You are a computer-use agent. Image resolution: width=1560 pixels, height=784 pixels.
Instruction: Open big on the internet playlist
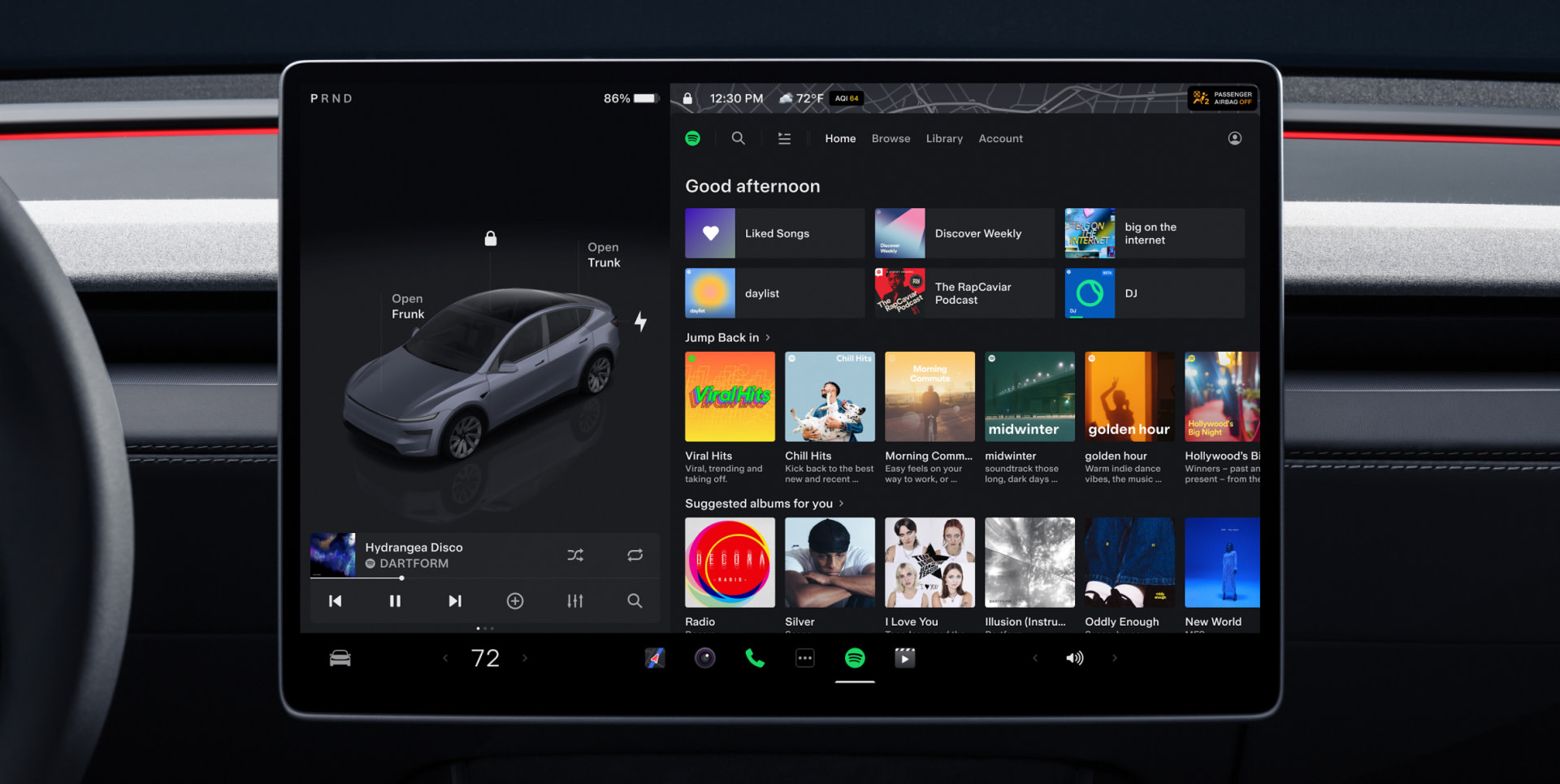click(x=1155, y=233)
